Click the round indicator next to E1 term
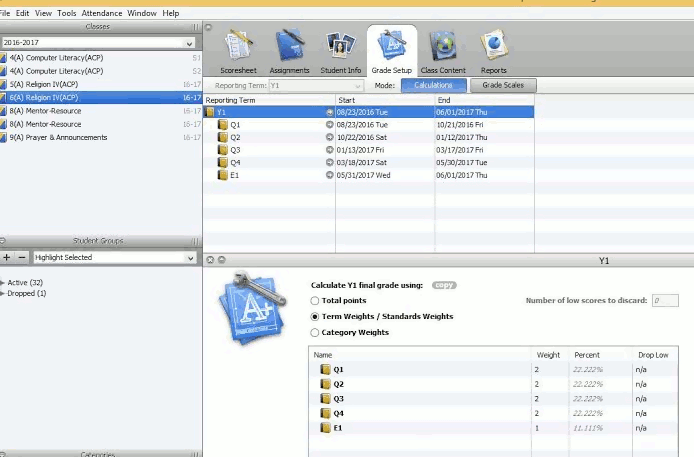The height and width of the screenshot is (457, 694). (x=329, y=175)
